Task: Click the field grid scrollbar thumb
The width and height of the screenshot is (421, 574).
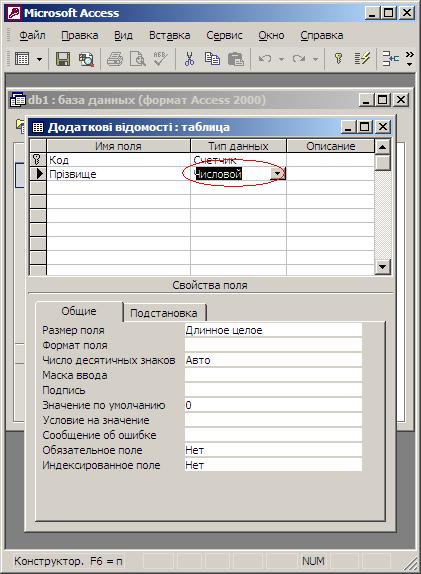Action: (x=383, y=162)
